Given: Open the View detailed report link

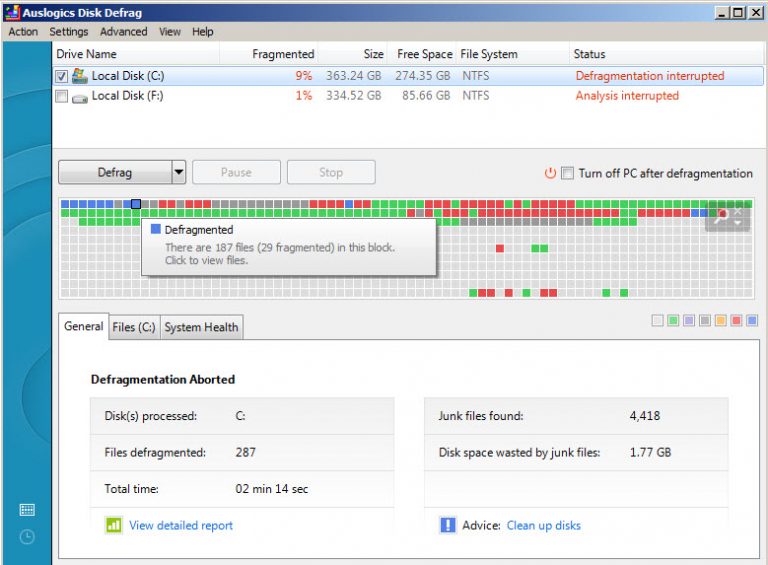Looking at the screenshot, I should coord(181,525).
